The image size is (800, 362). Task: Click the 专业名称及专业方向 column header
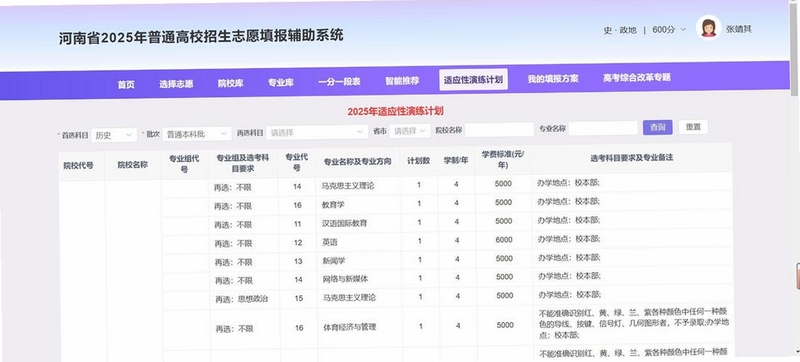click(x=358, y=162)
